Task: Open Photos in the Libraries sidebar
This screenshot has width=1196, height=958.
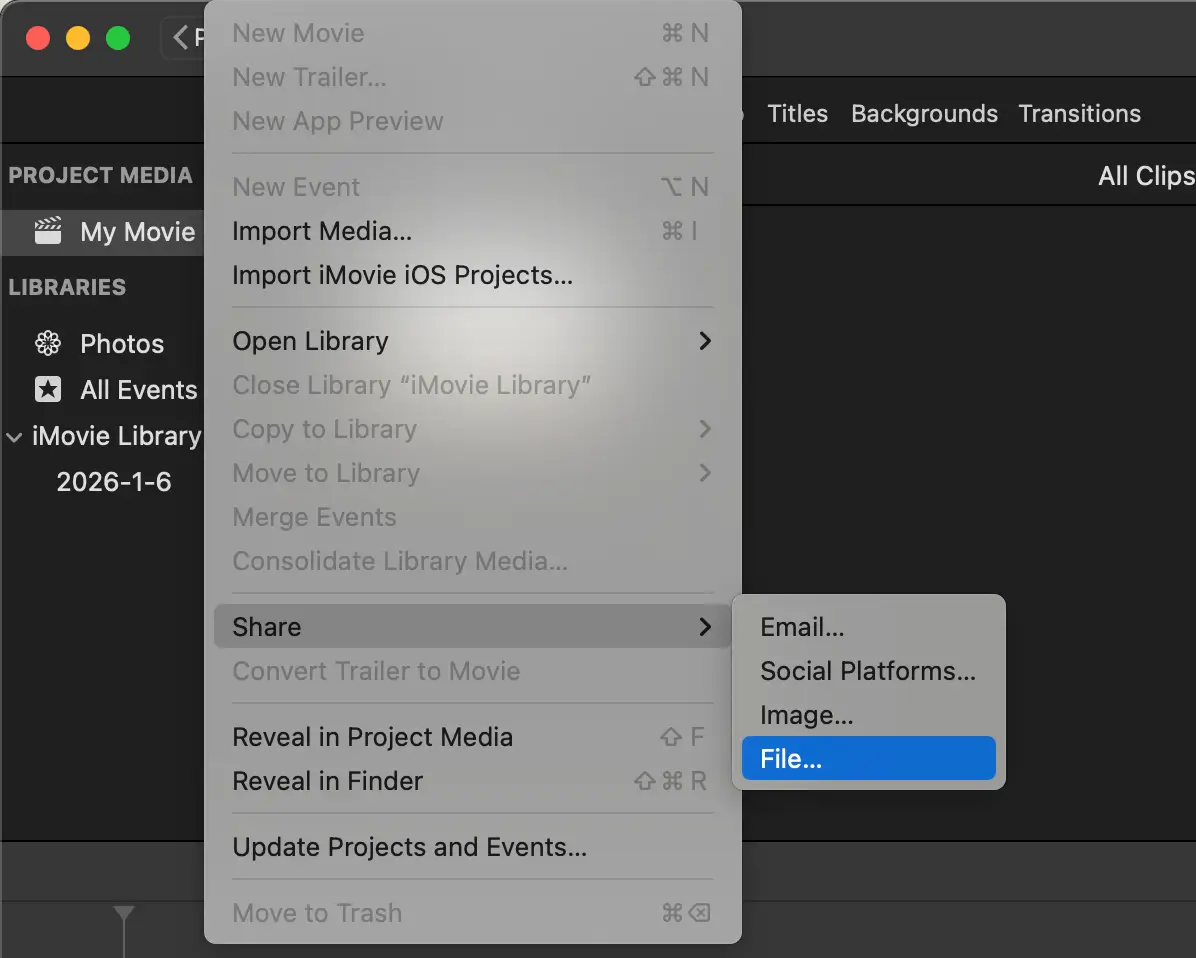Action: point(121,344)
